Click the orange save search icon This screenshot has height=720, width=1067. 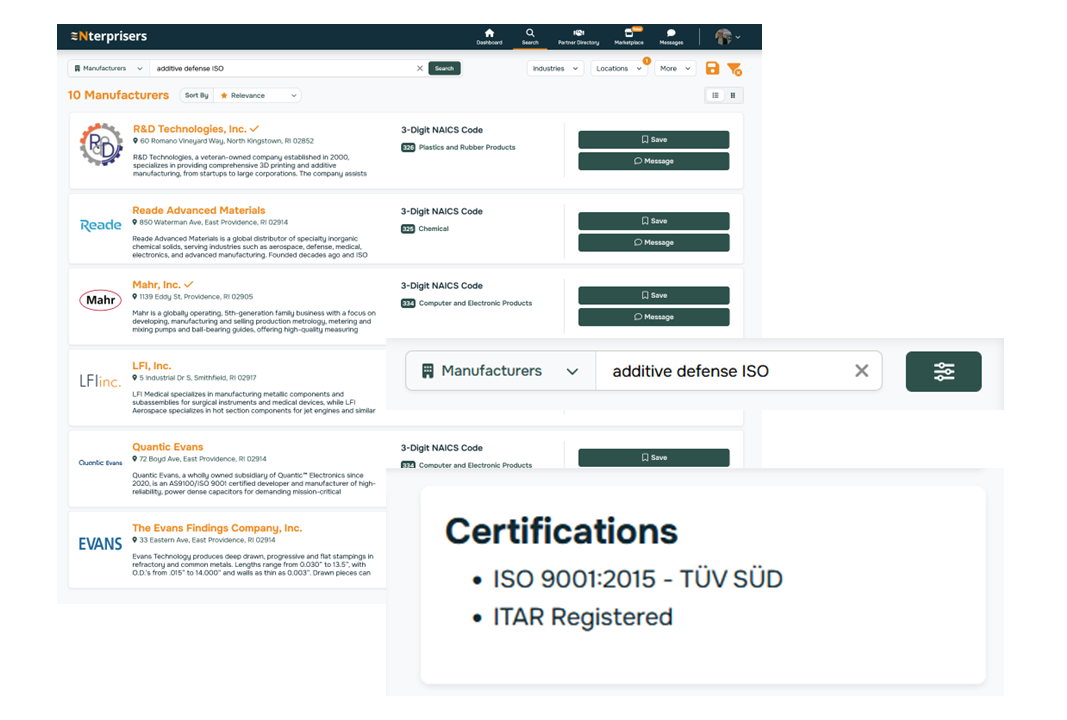712,68
